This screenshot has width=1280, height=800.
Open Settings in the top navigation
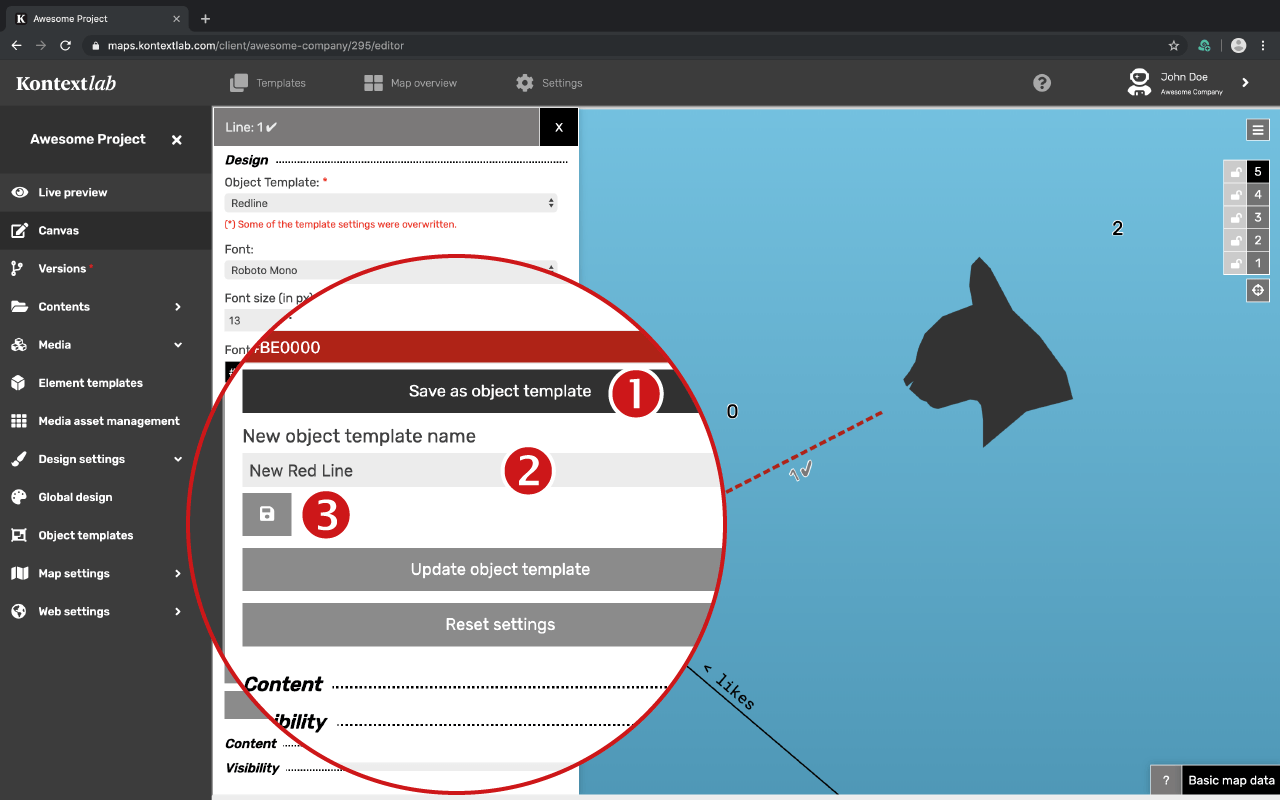[549, 83]
